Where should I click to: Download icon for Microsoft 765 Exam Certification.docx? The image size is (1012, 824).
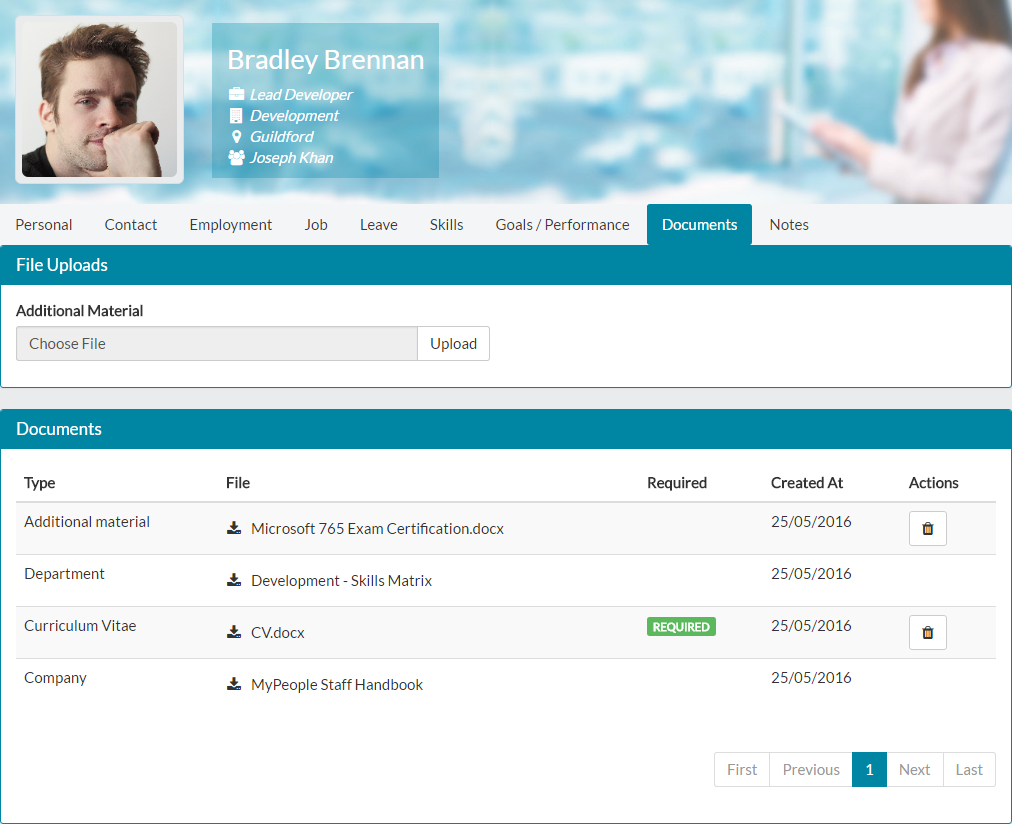[x=234, y=528]
